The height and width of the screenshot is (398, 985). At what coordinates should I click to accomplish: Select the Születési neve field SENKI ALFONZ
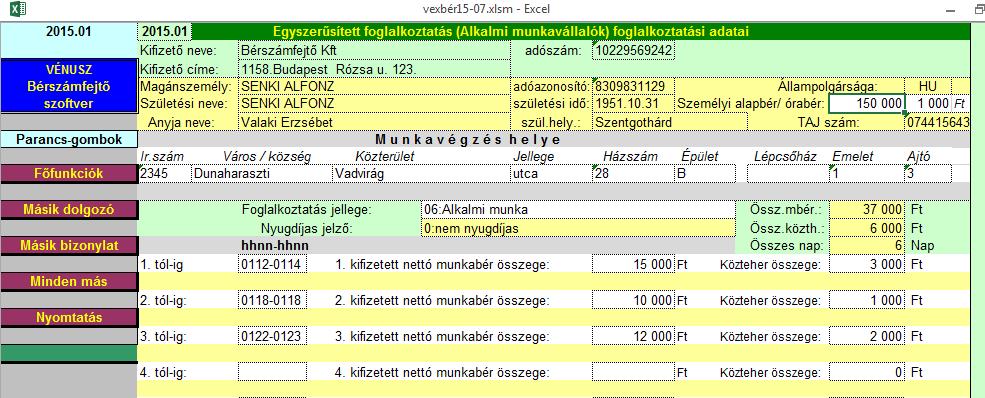[x=374, y=104]
